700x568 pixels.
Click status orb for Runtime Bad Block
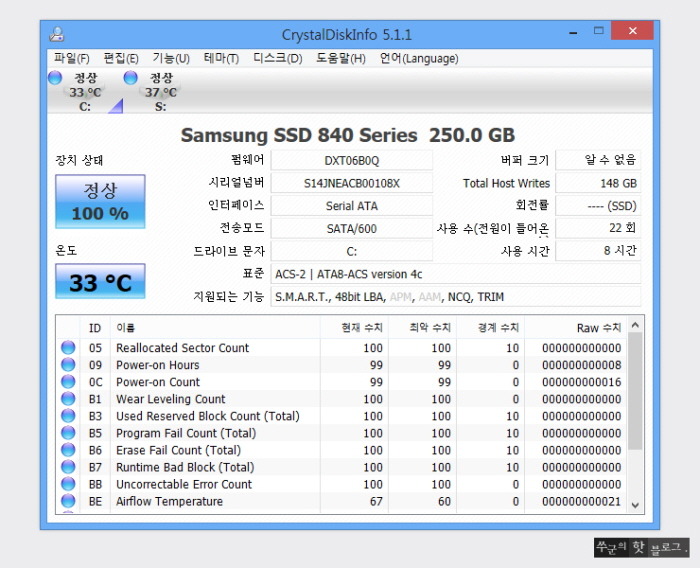pos(68,467)
